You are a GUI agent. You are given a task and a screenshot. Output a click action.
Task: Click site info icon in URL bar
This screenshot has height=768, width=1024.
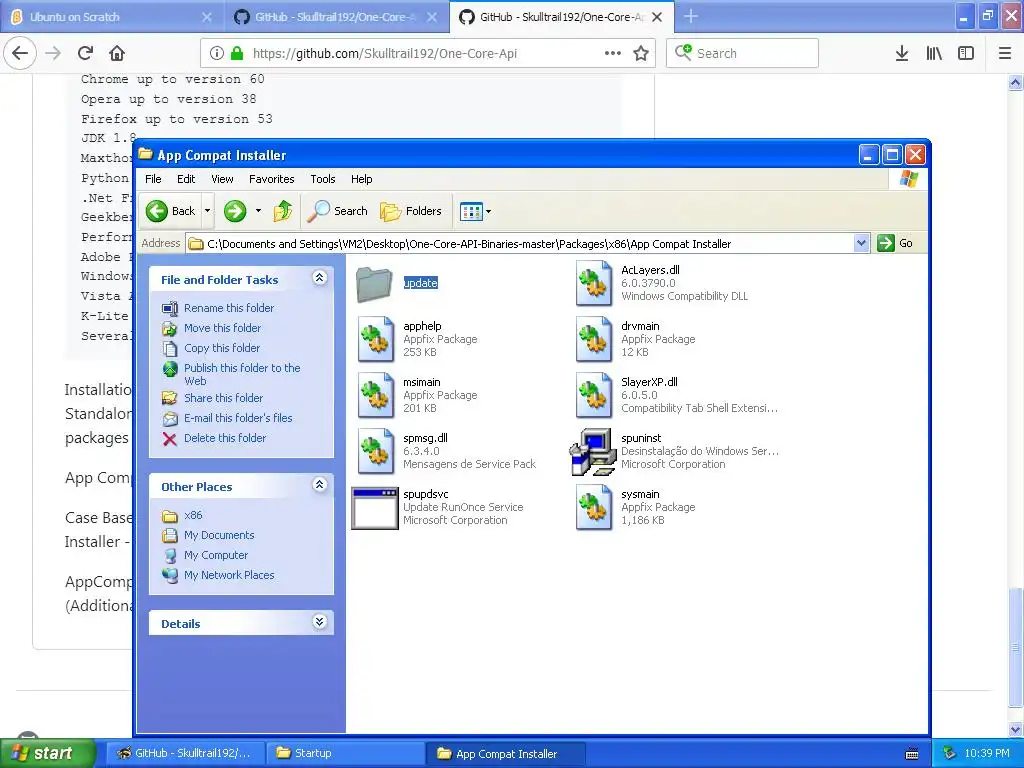[x=217, y=54]
